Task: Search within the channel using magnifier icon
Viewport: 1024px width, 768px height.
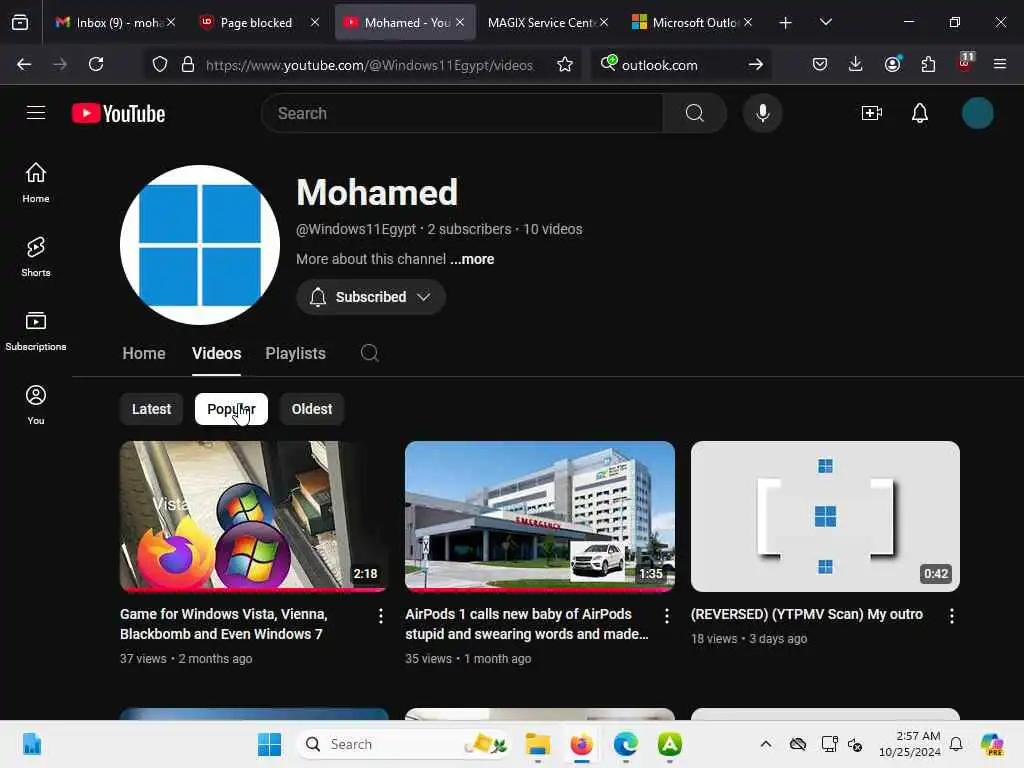Action: pos(370,353)
